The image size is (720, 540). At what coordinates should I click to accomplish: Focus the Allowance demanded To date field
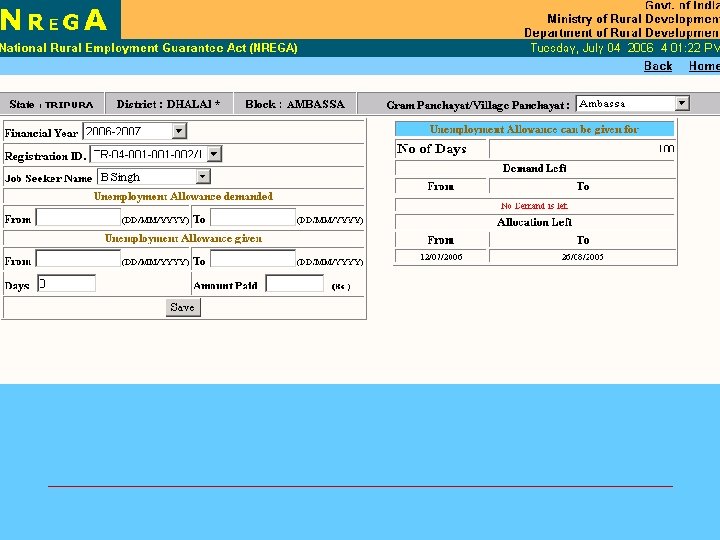(x=253, y=217)
